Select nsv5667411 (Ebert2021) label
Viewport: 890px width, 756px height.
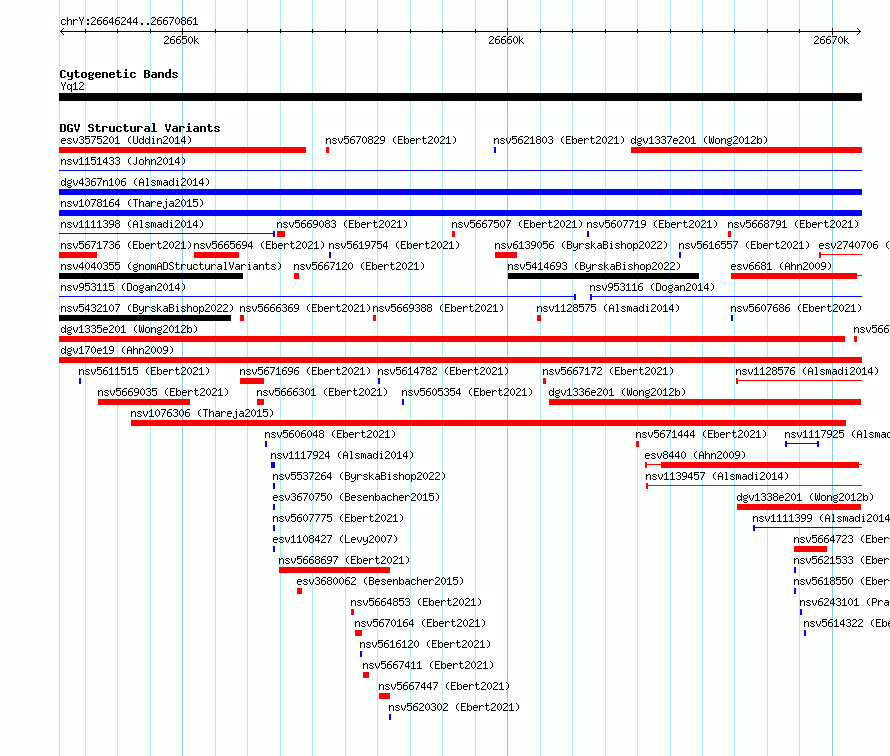pyautogui.click(x=428, y=665)
